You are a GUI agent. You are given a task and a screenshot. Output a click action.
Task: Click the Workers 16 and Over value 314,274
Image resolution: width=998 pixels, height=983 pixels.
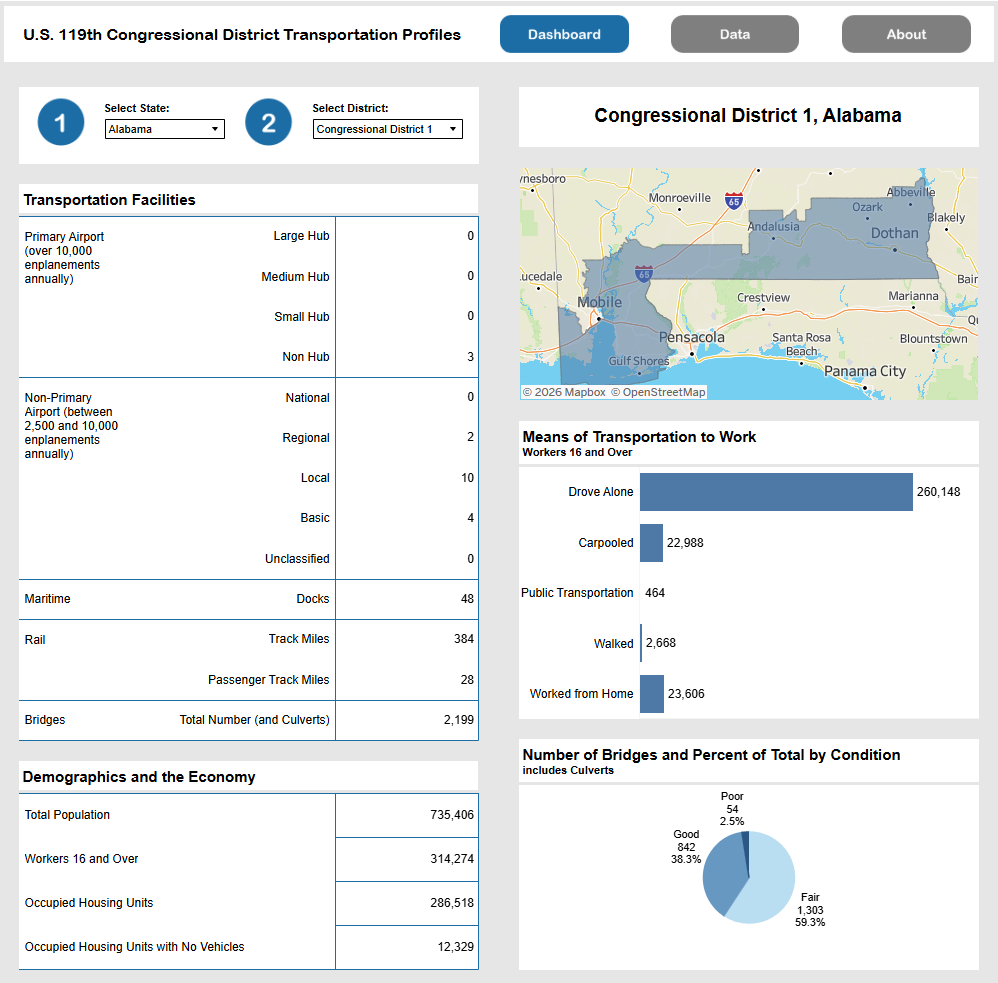[452, 858]
